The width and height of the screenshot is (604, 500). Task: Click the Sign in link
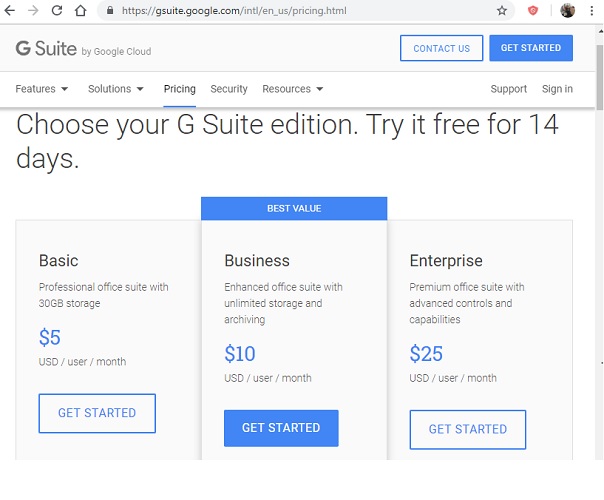coord(557,89)
